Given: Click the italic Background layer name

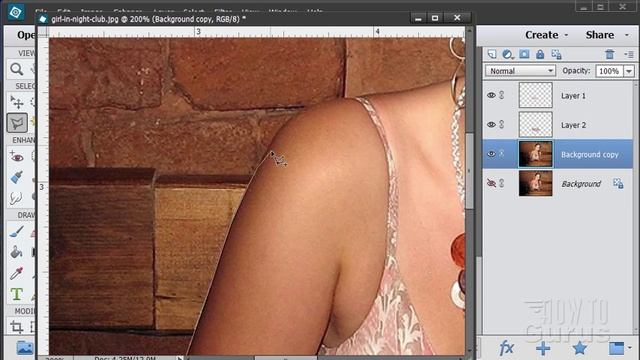Looking at the screenshot, I should point(581,184).
